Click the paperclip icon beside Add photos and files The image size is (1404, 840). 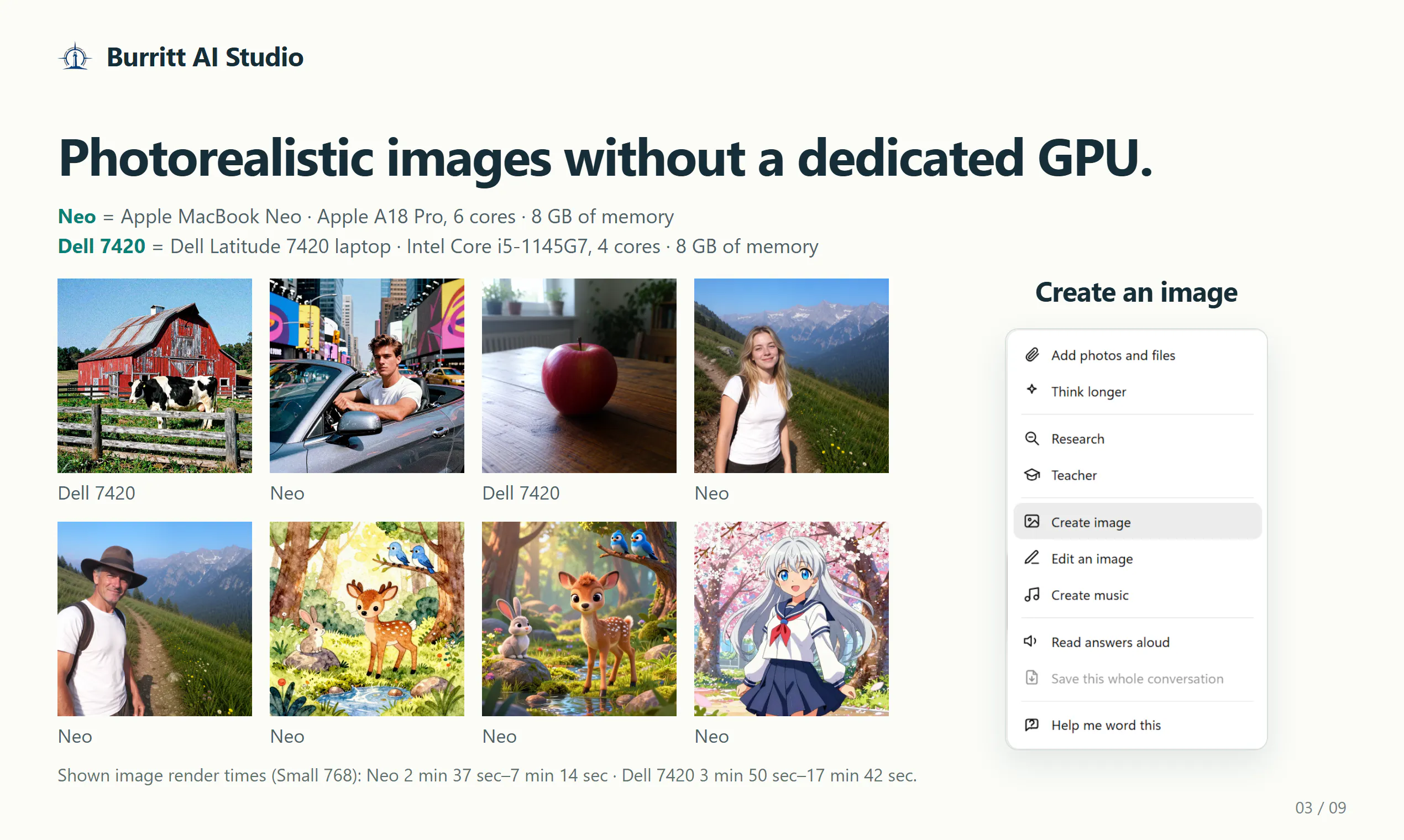(x=1032, y=355)
